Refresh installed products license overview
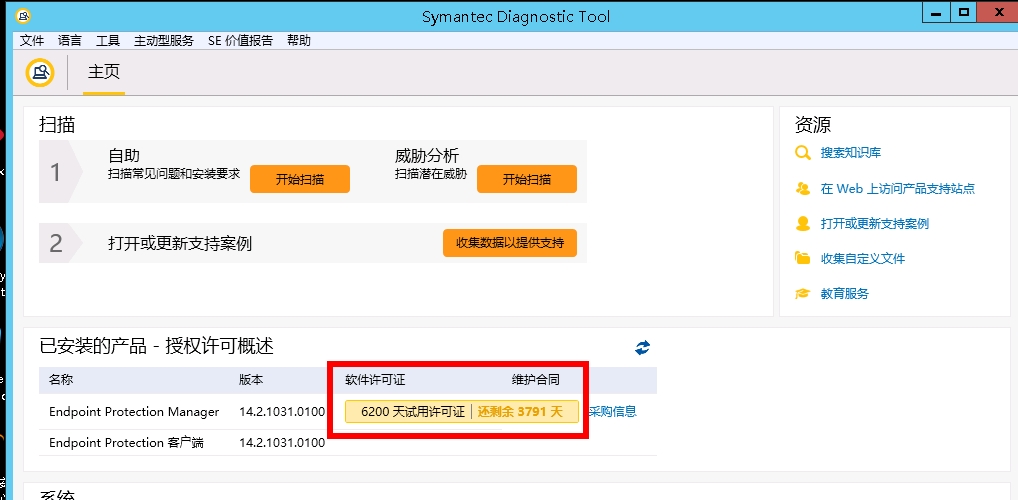Viewport: 1018px width, 500px height. click(642, 348)
